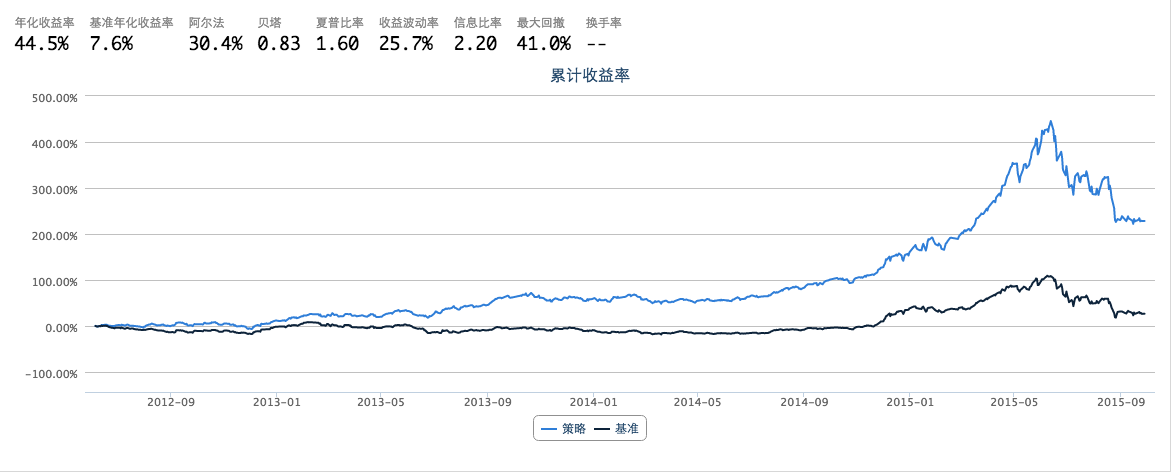Click the 2014-09 x-axis date label
The width and height of the screenshot is (1174, 472).
point(805,402)
